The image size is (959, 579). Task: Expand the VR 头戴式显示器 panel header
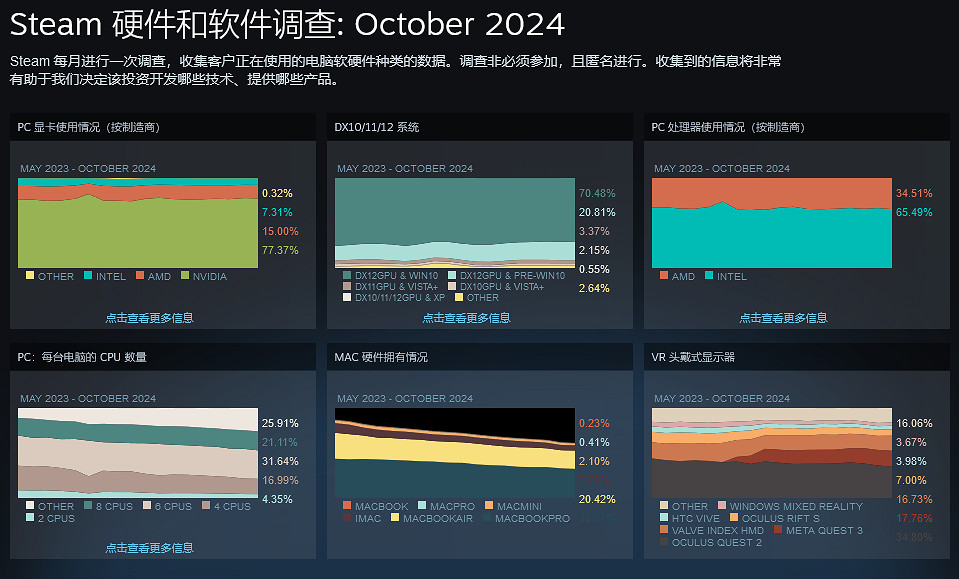coord(700,356)
